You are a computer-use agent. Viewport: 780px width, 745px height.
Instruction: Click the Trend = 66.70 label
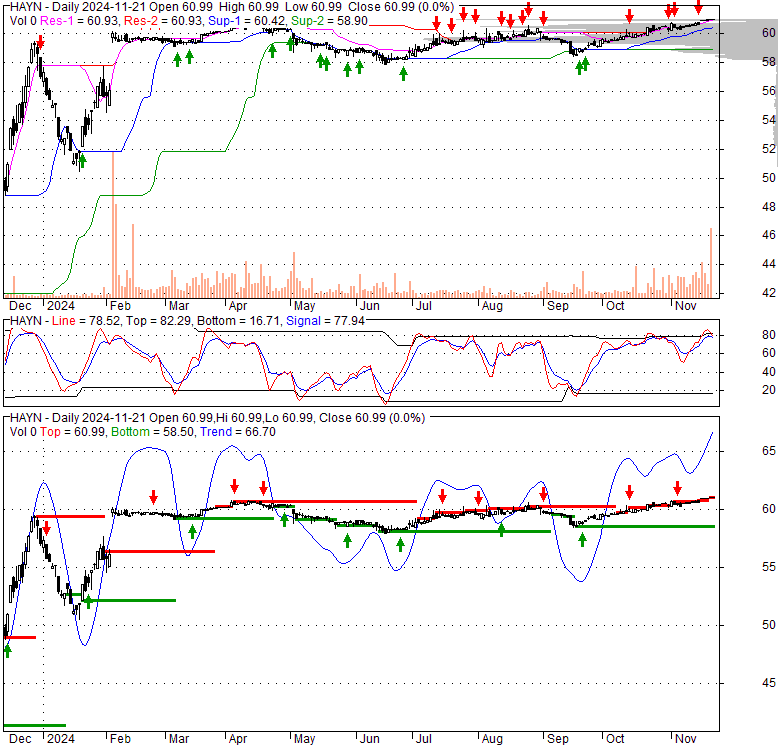coord(238,432)
